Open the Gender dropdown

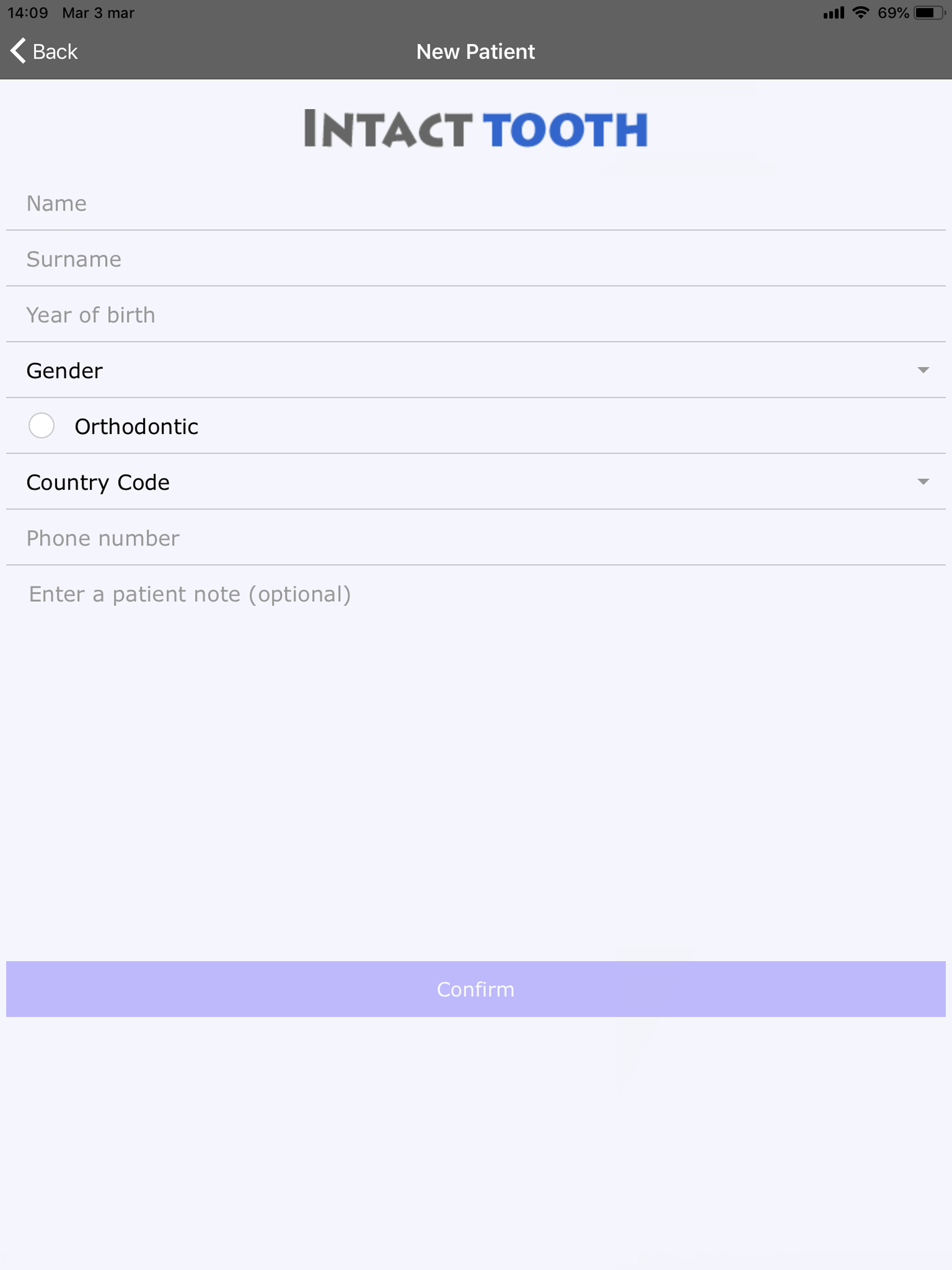(x=476, y=370)
